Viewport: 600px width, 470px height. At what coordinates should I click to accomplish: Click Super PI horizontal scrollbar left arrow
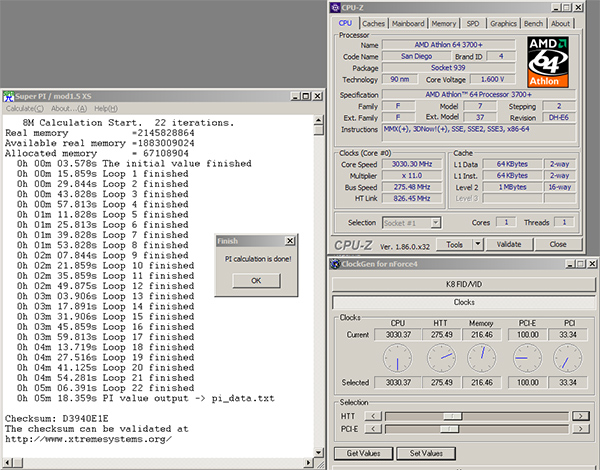click(x=8, y=463)
